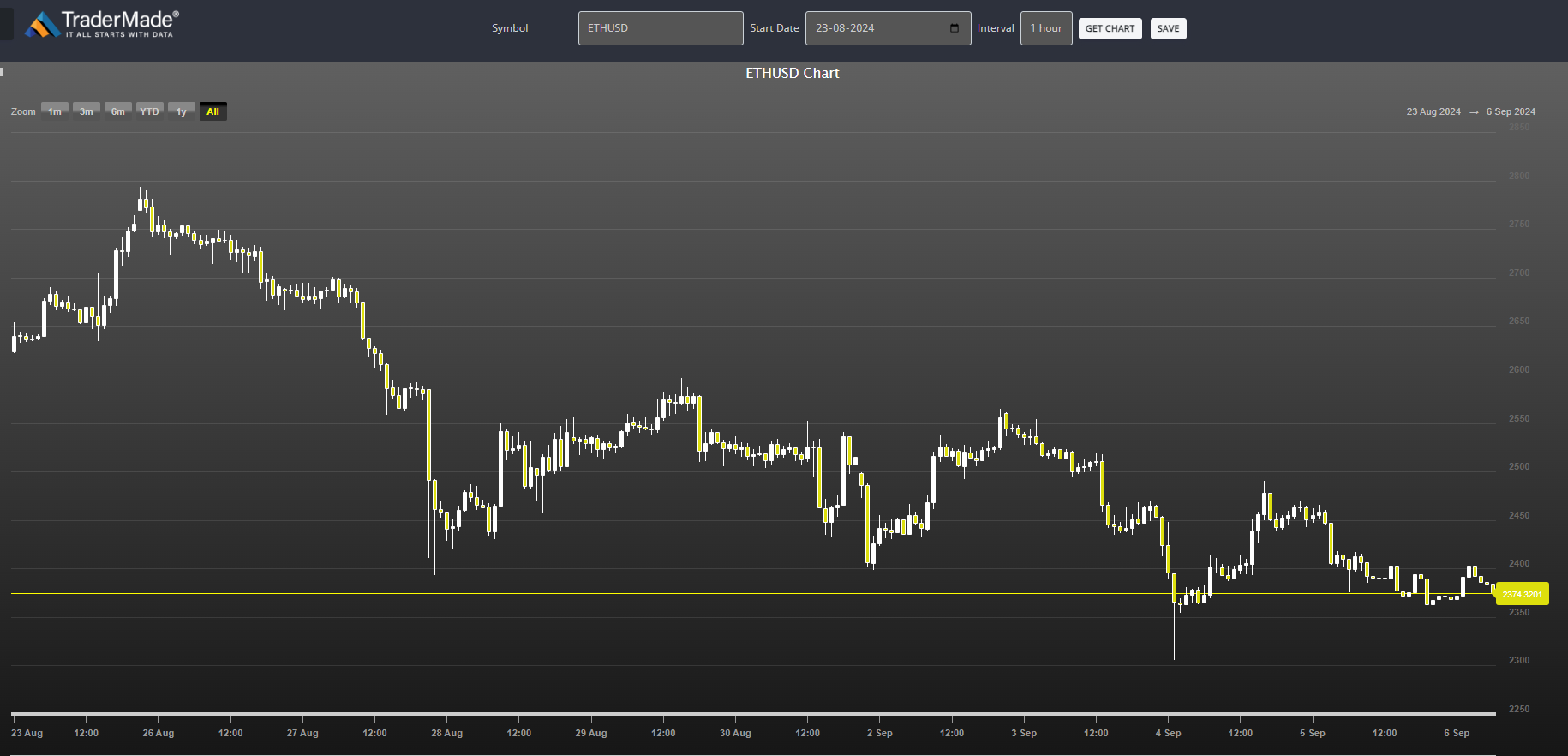1568x756 pixels.
Task: Edit the ETHUSD symbol field
Action: 661,28
